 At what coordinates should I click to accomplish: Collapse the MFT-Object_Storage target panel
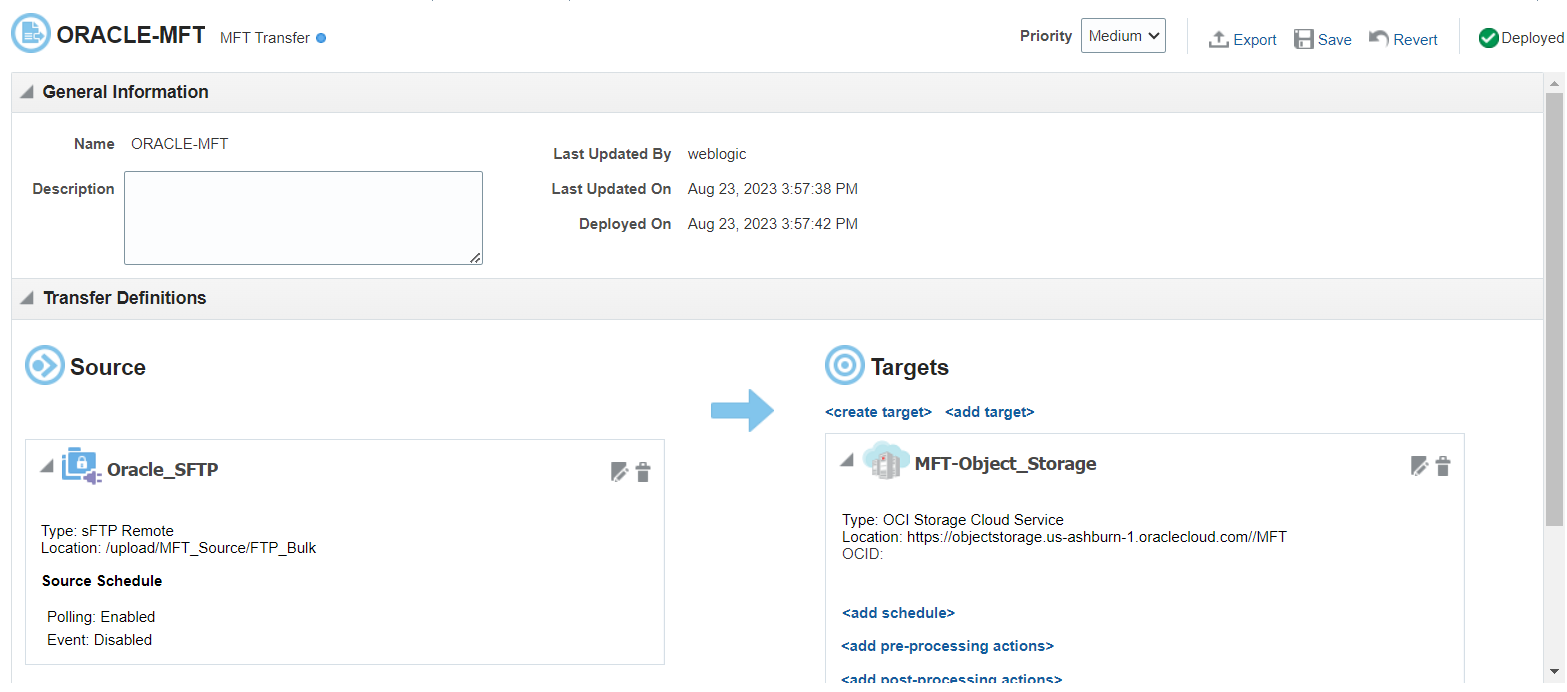click(847, 460)
